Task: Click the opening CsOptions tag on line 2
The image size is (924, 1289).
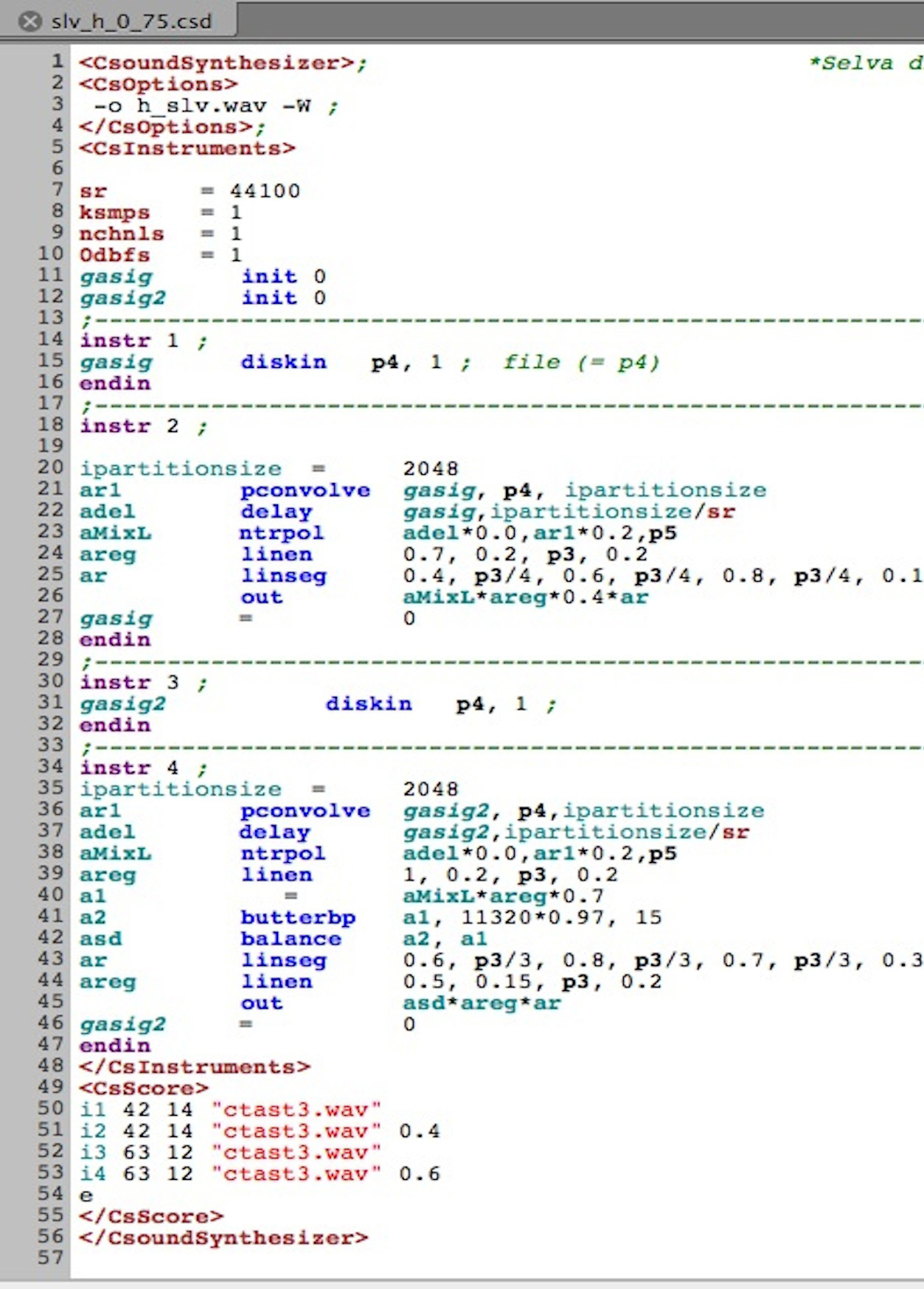Action: click(x=158, y=84)
